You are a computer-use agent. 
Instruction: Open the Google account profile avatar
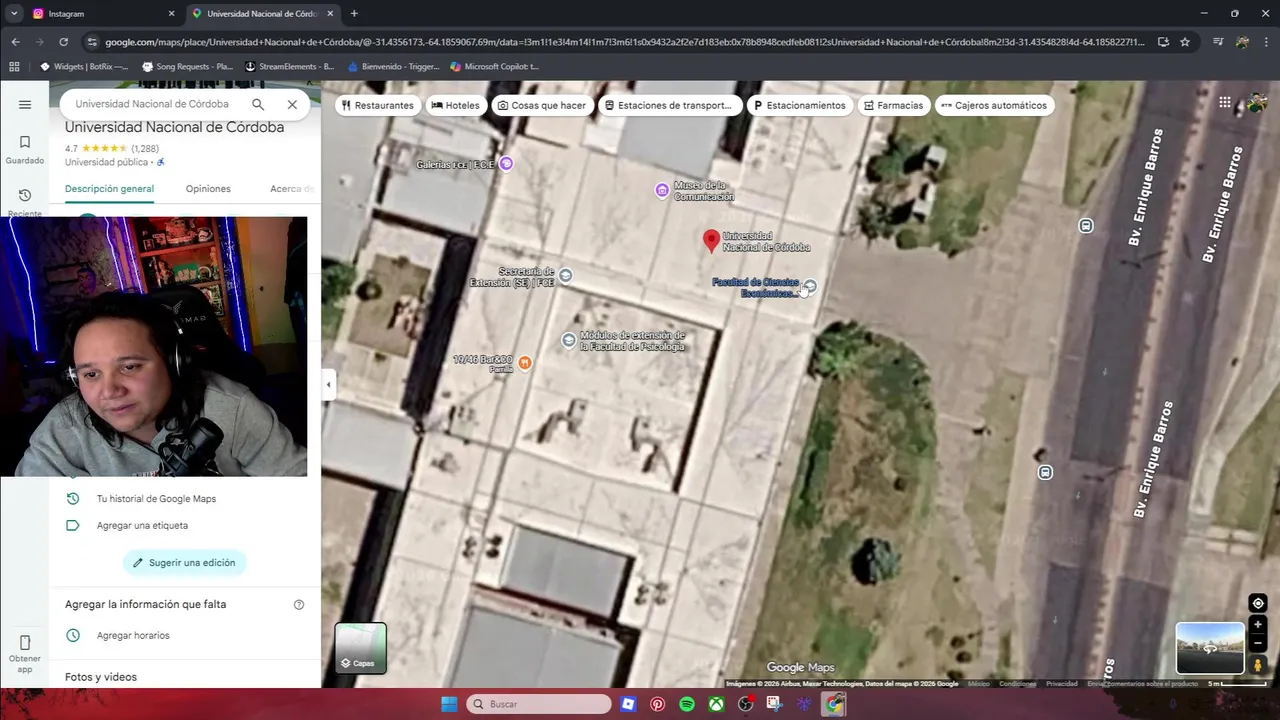pyautogui.click(x=1257, y=103)
